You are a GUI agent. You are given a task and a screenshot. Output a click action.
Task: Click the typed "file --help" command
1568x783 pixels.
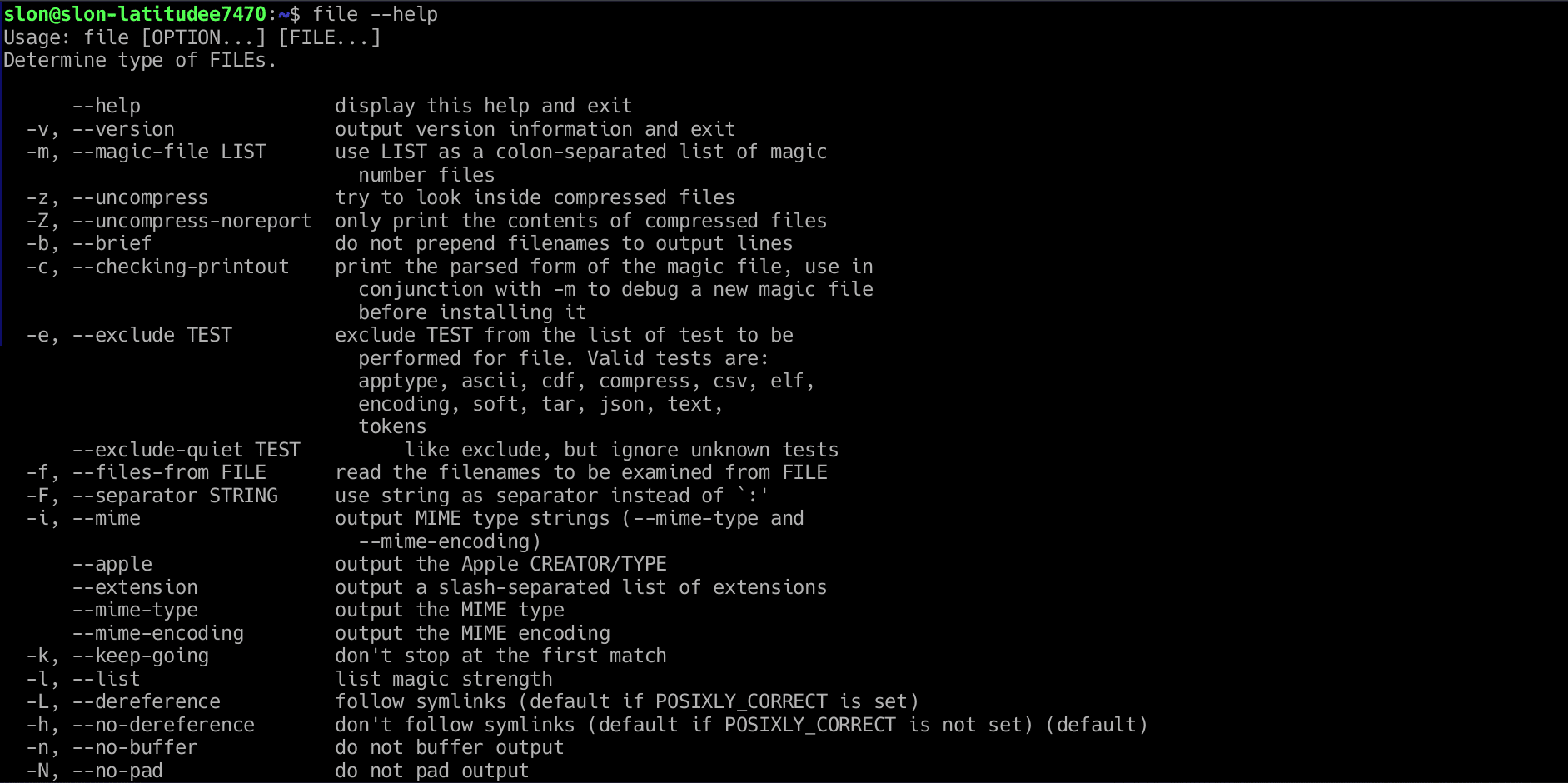click(x=375, y=14)
